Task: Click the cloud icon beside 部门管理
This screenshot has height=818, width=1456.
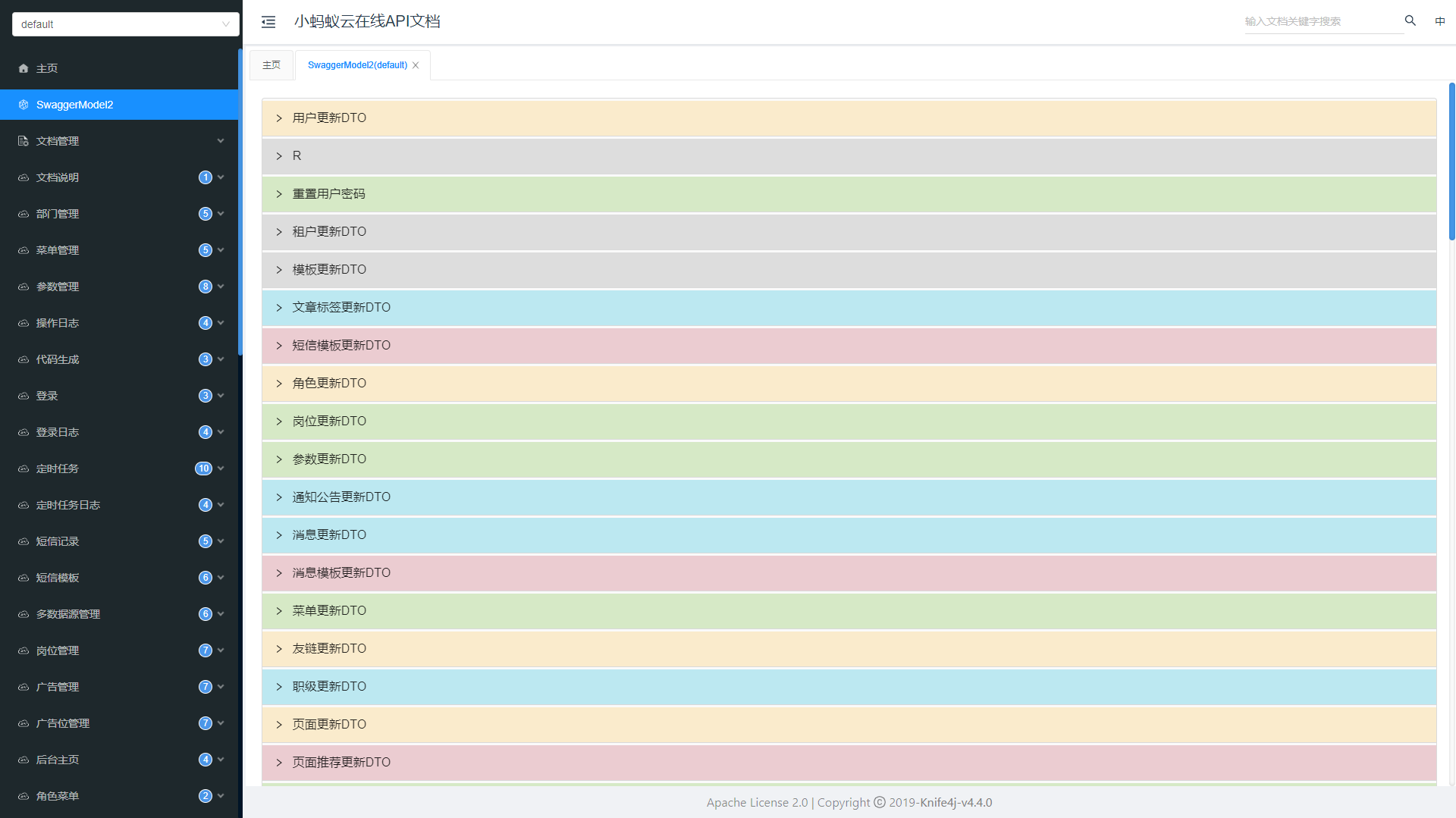Action: pyautogui.click(x=24, y=214)
